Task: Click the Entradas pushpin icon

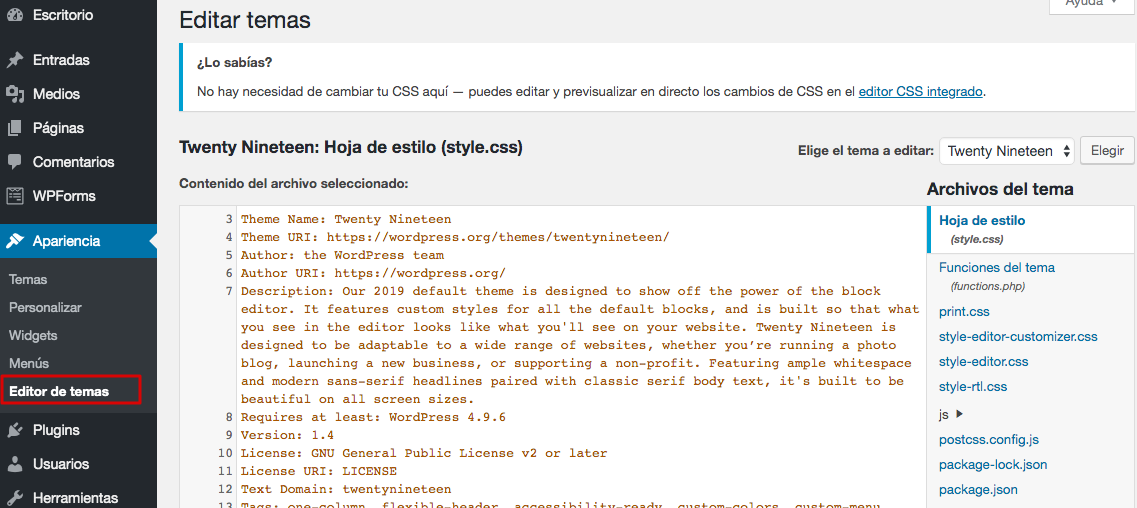Action: [x=15, y=60]
